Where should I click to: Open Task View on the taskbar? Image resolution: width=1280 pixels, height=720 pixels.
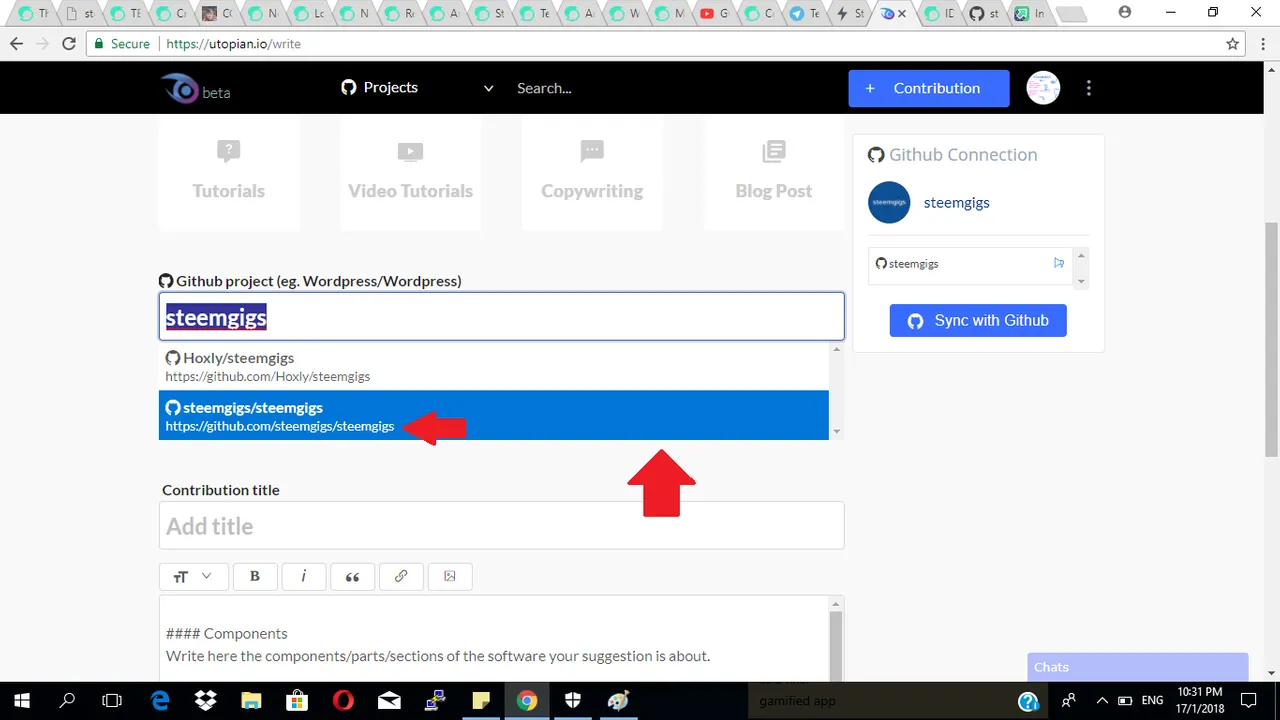click(112, 700)
